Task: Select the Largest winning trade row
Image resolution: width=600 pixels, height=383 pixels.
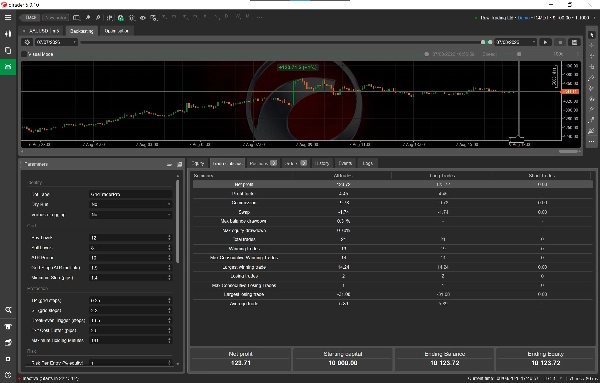Action: tap(392, 267)
